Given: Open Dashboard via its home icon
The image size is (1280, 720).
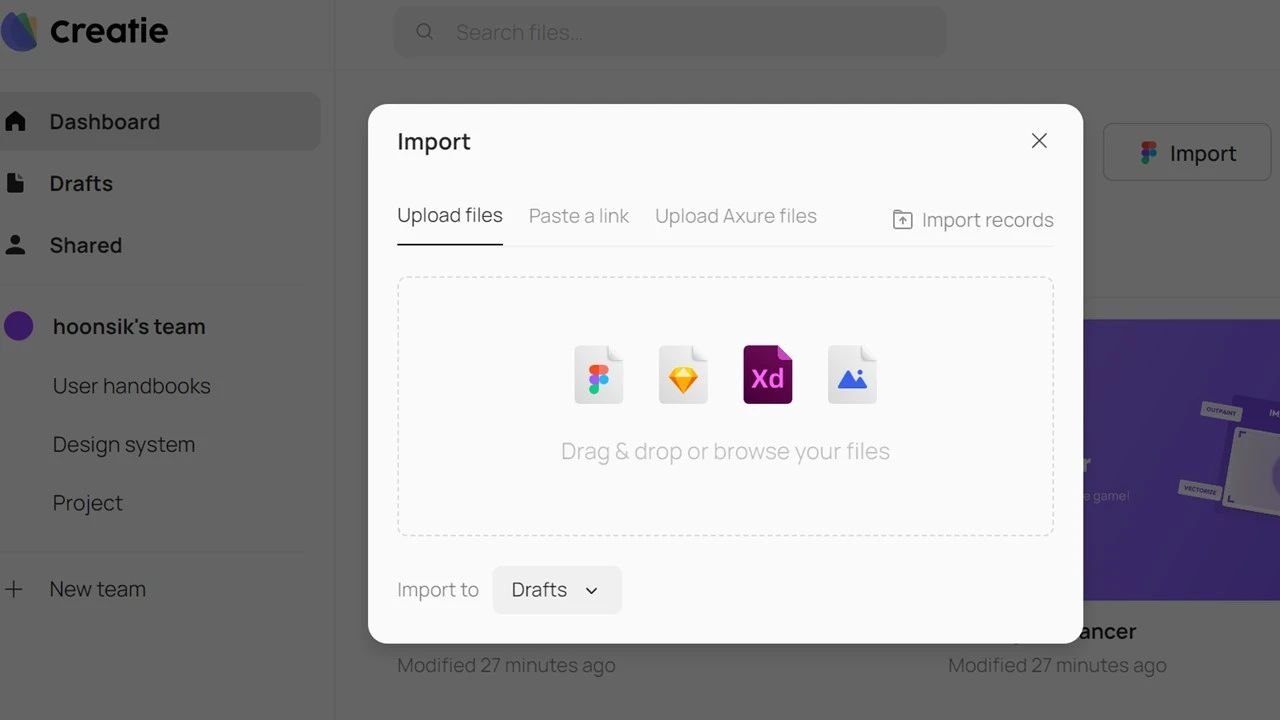Looking at the screenshot, I should tap(15, 122).
